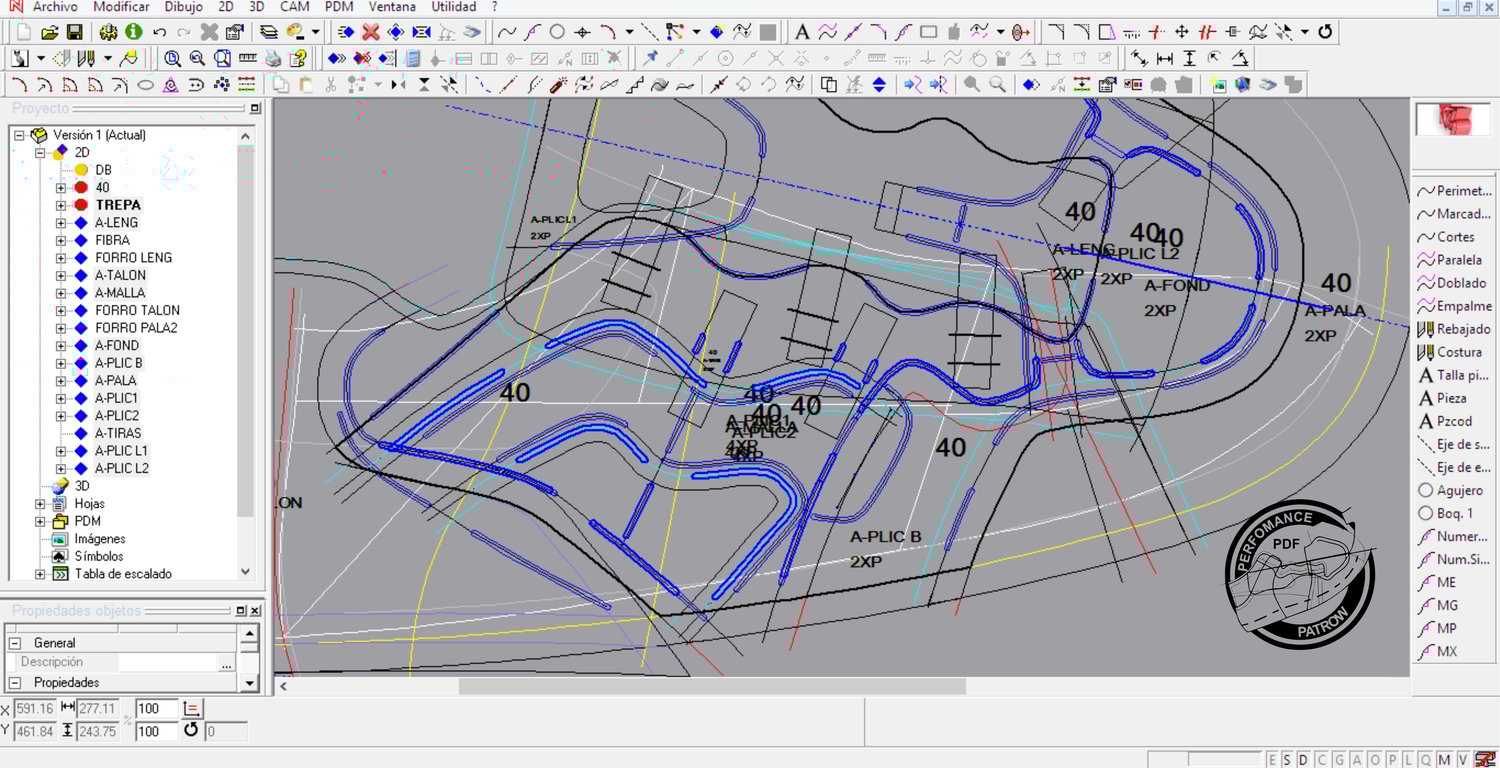Expand the Tabla de escalado node

[40, 574]
